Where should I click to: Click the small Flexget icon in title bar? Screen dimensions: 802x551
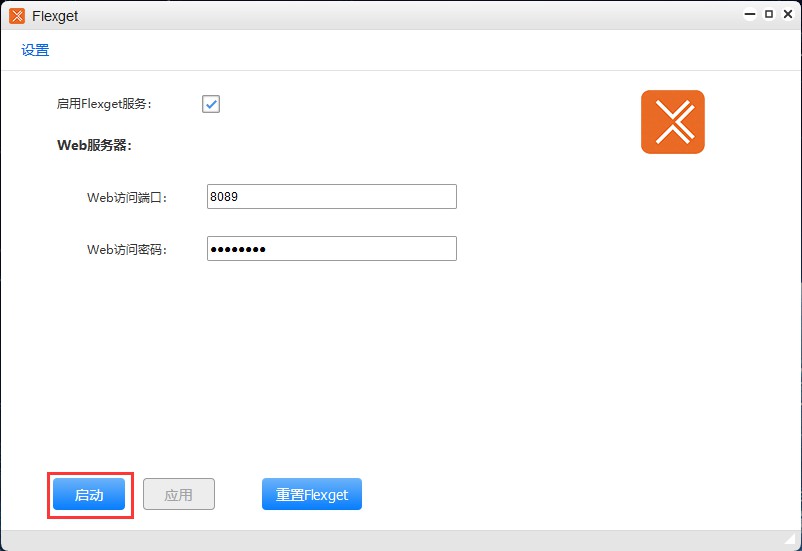tap(16, 15)
